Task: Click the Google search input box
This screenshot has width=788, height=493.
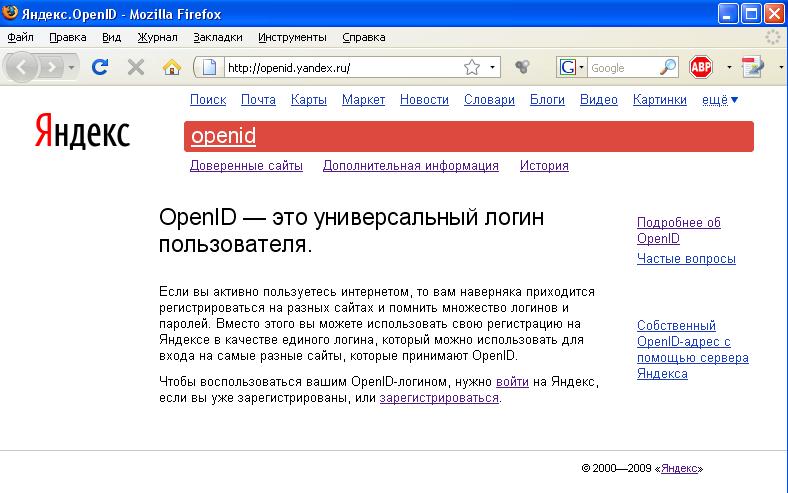Action: pos(623,68)
